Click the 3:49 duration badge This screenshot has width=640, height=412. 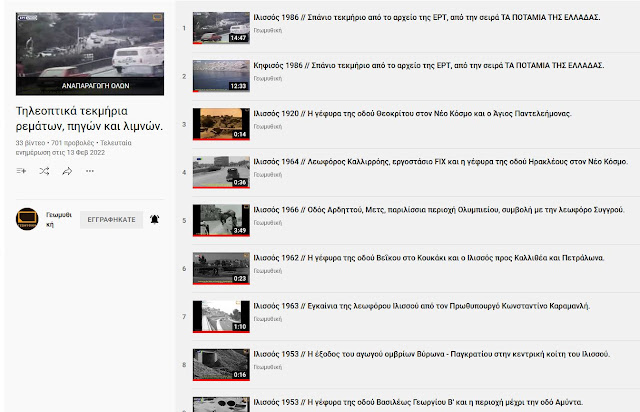click(x=240, y=231)
